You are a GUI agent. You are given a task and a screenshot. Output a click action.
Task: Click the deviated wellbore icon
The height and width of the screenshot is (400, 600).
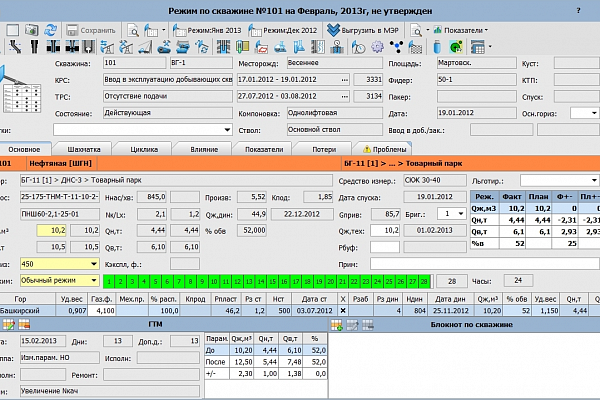click(15, 47)
